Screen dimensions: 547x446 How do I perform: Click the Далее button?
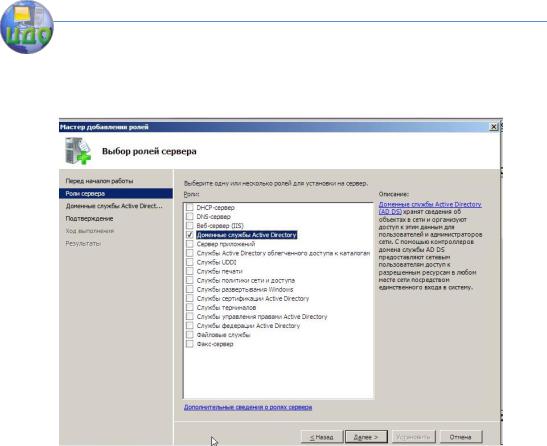pyautogui.click(x=366, y=437)
